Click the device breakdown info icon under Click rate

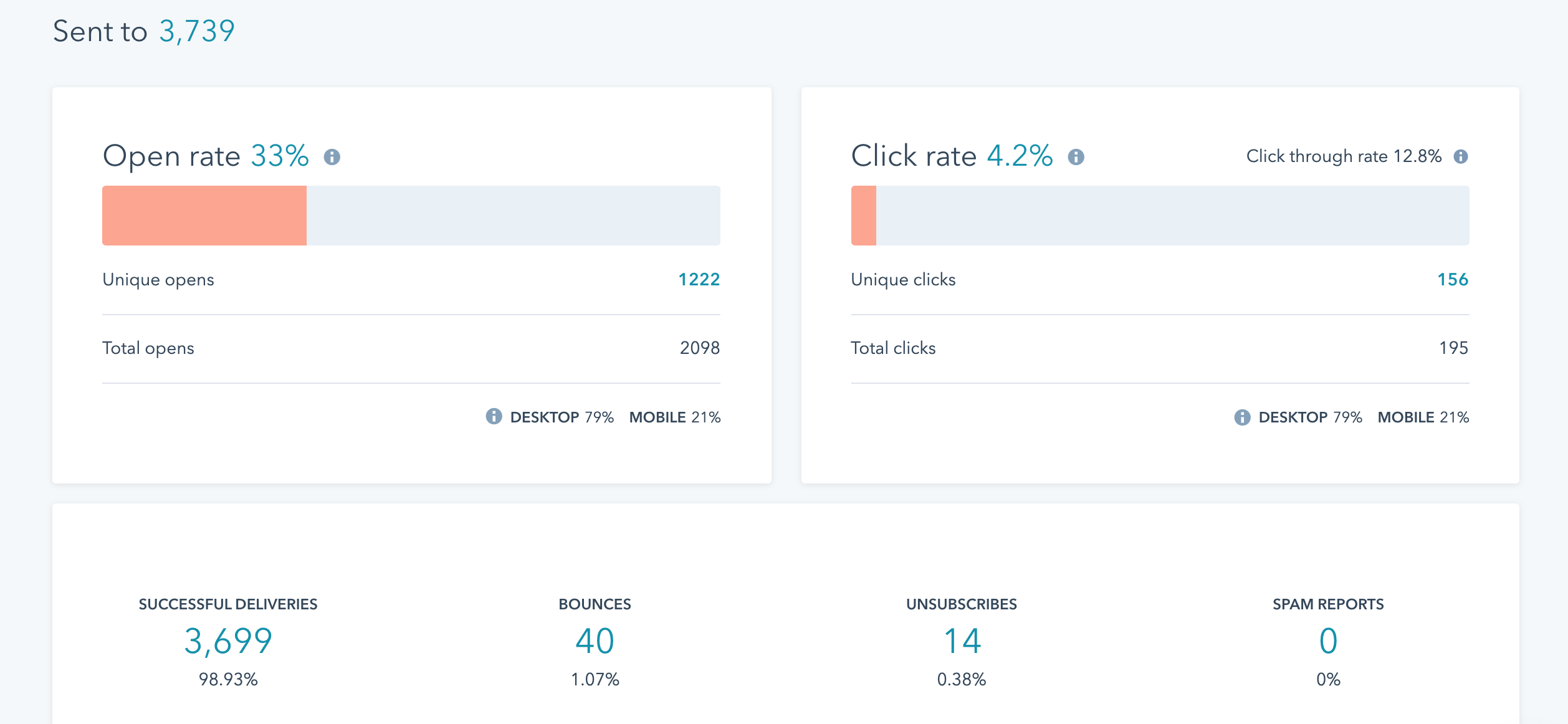pyautogui.click(x=1243, y=417)
